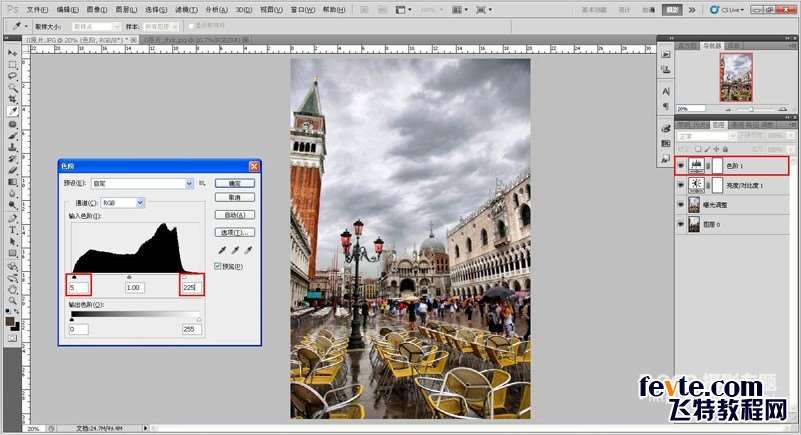Toggle Quick Mask mode at toolbox bottom
Viewport: 801px width, 435px height.
tap(13, 338)
